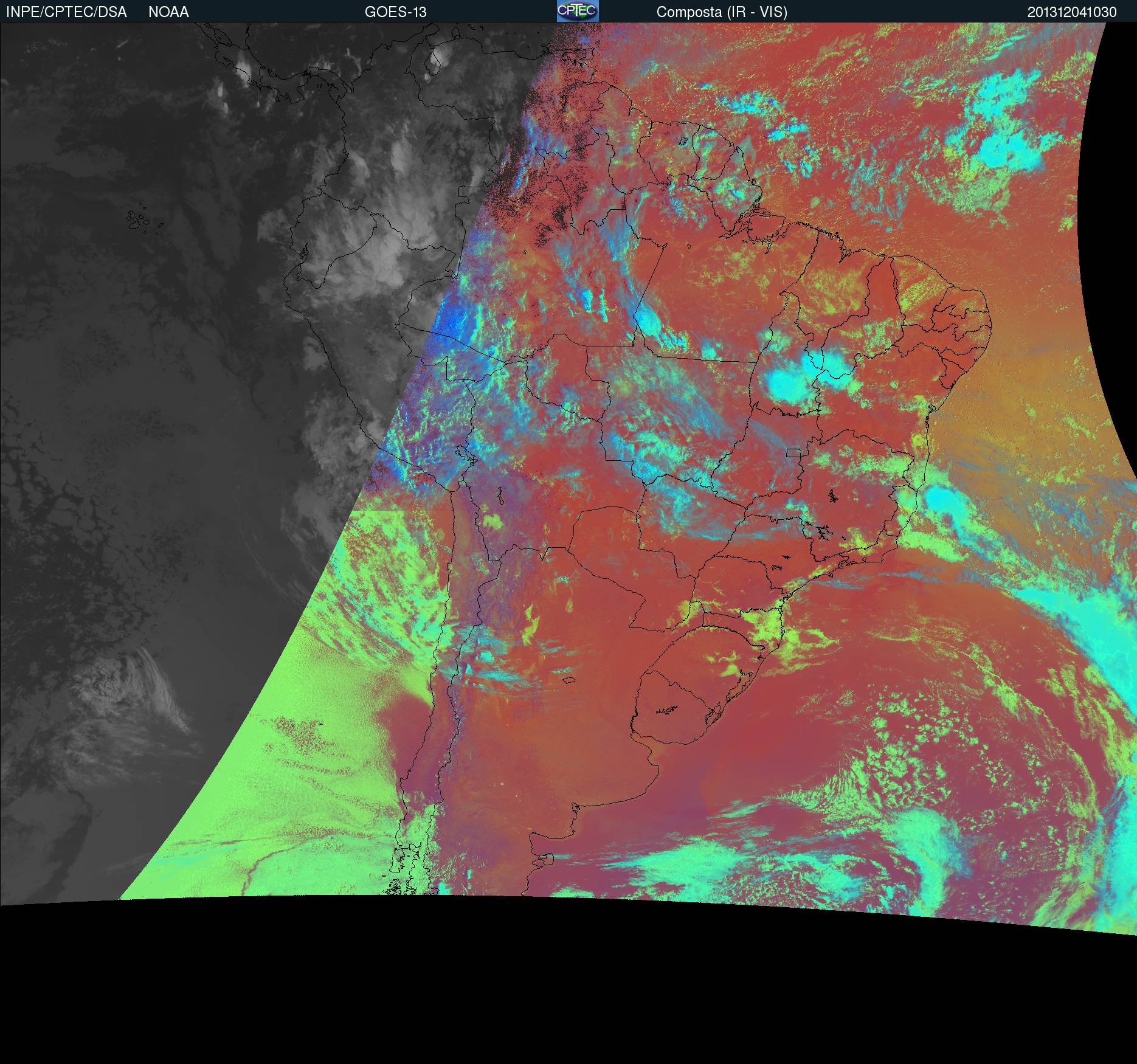Select the Composta (IR - VIS) title
The image size is (1137, 1064).
722,12
